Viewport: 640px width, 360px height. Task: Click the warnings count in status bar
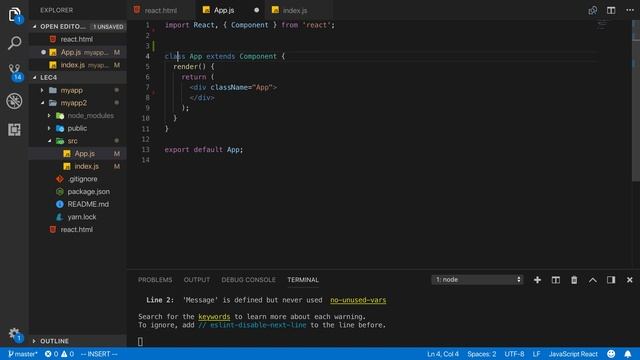[x=68, y=354]
